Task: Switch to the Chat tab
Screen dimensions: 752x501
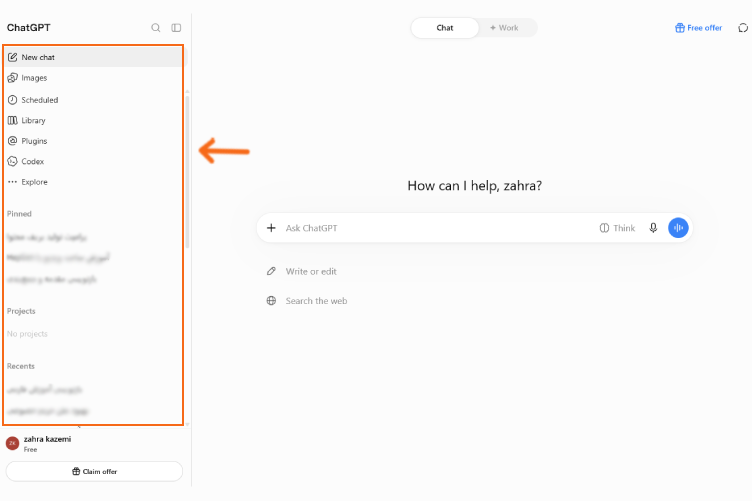Action: [445, 28]
